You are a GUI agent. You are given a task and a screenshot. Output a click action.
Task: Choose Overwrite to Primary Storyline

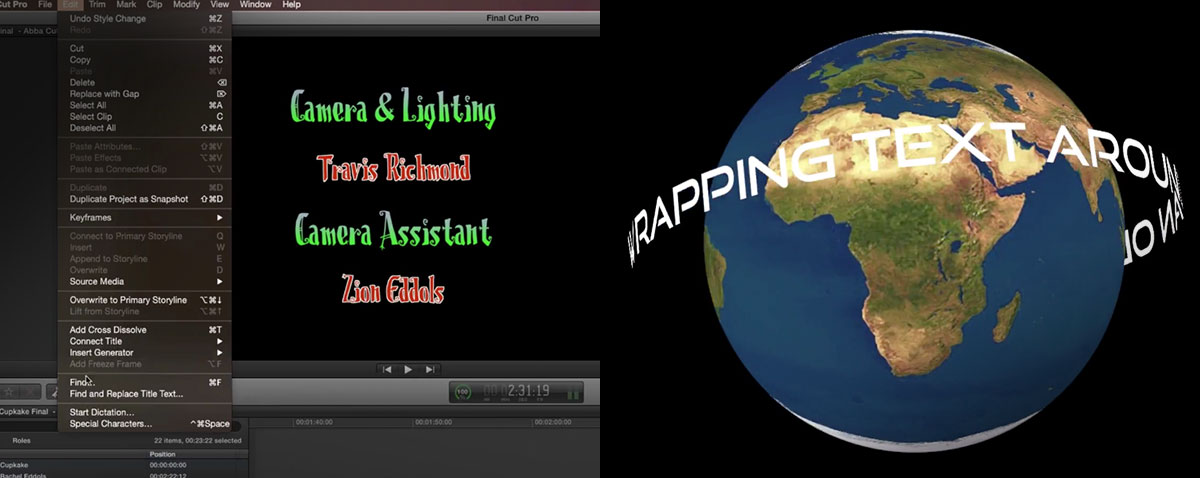pyautogui.click(x=145, y=300)
